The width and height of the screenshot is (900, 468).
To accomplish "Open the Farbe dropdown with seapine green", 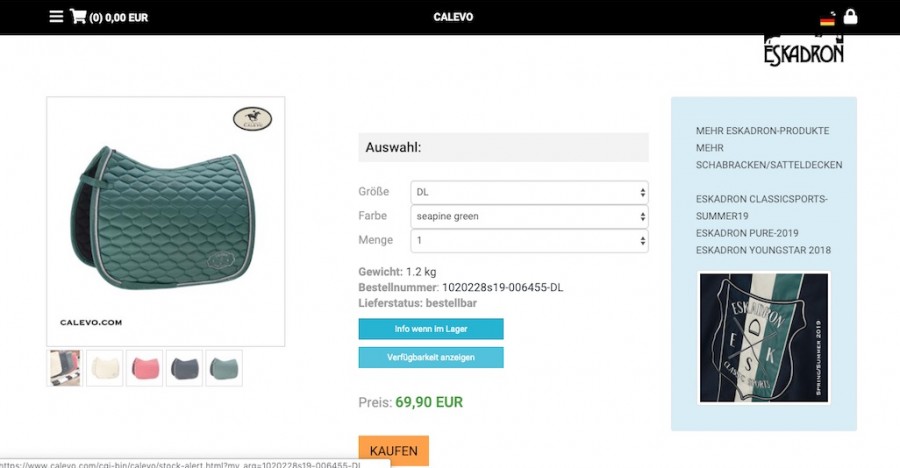I will 529,216.
